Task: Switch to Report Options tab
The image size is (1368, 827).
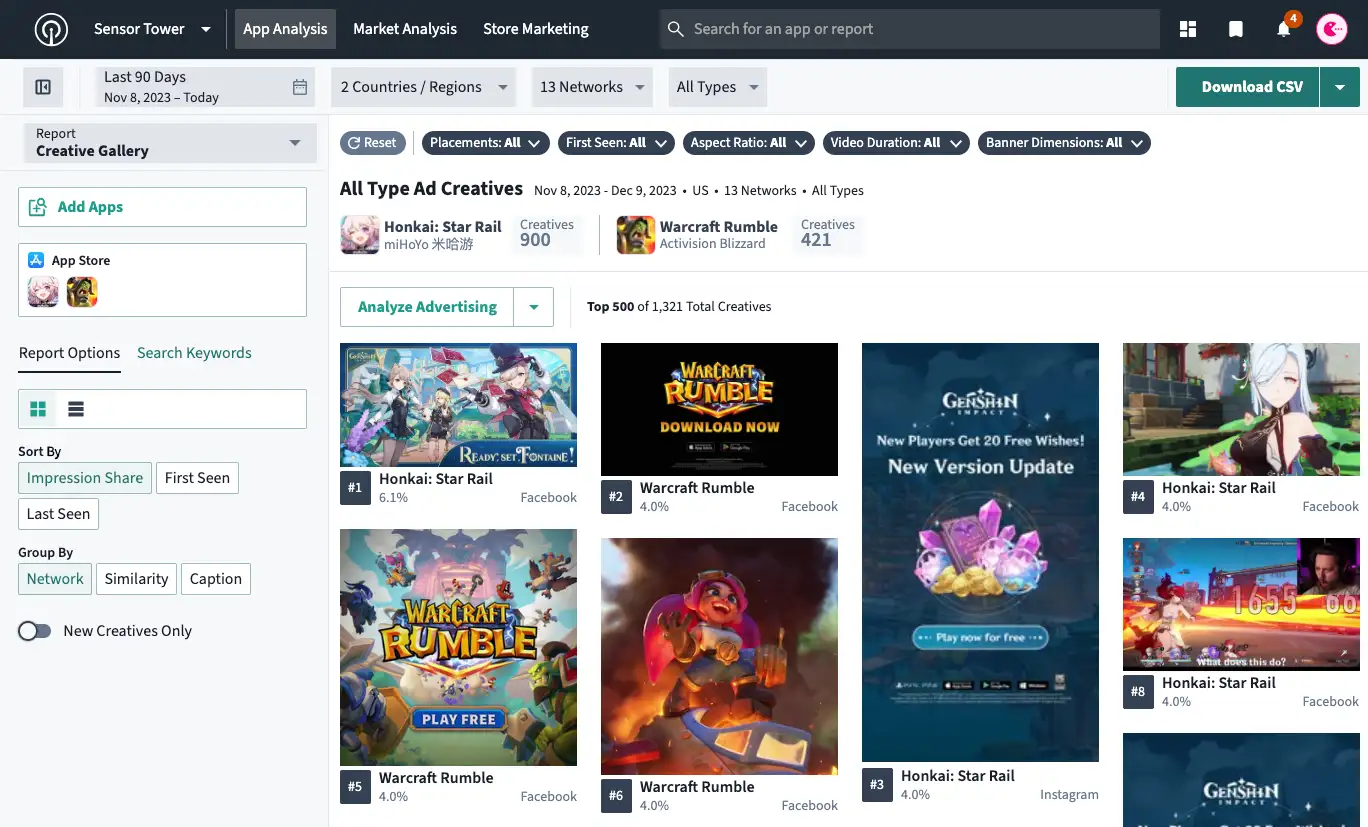Action: [69, 353]
